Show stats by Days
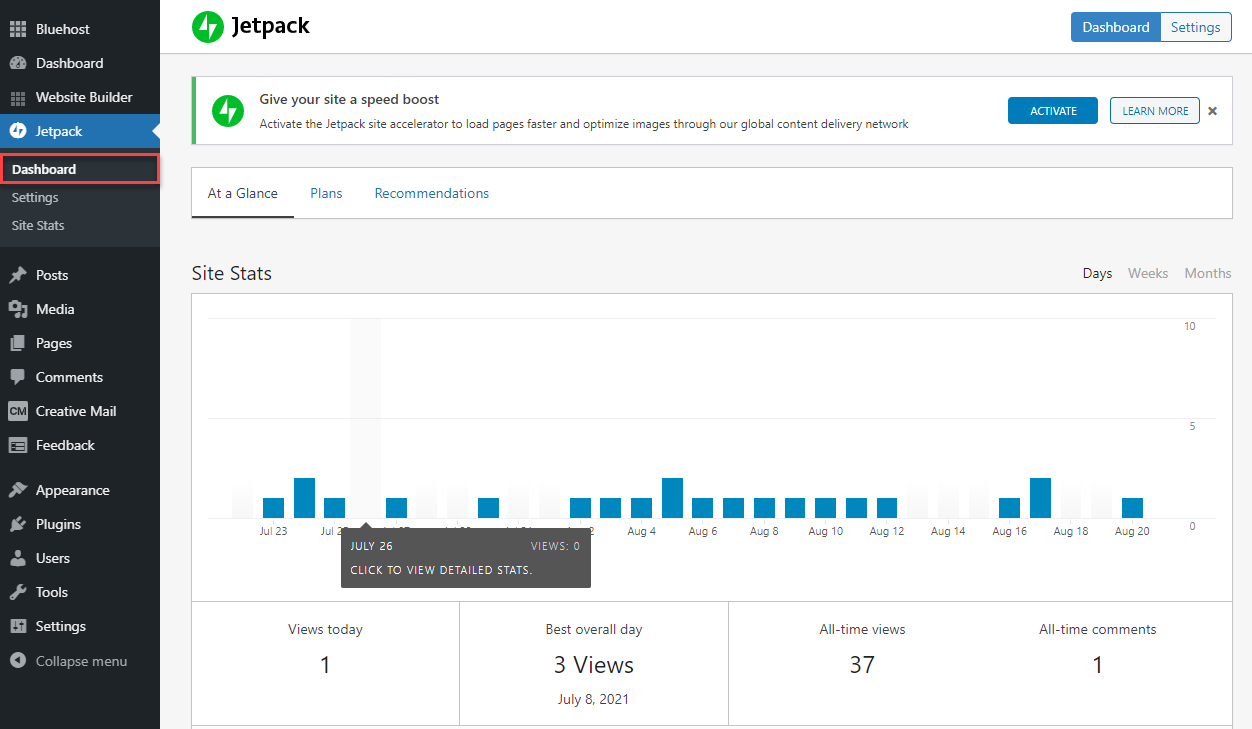Viewport: 1252px width, 729px height. tap(1097, 273)
